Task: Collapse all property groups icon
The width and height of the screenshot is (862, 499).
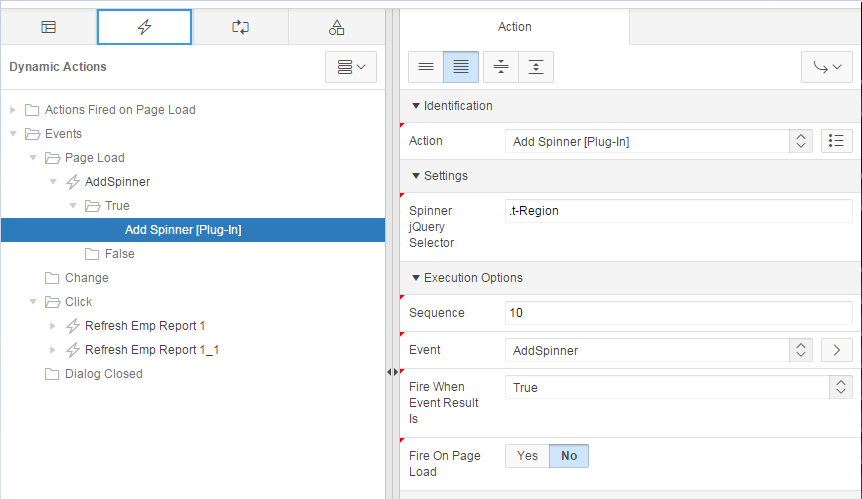Action: click(501, 67)
